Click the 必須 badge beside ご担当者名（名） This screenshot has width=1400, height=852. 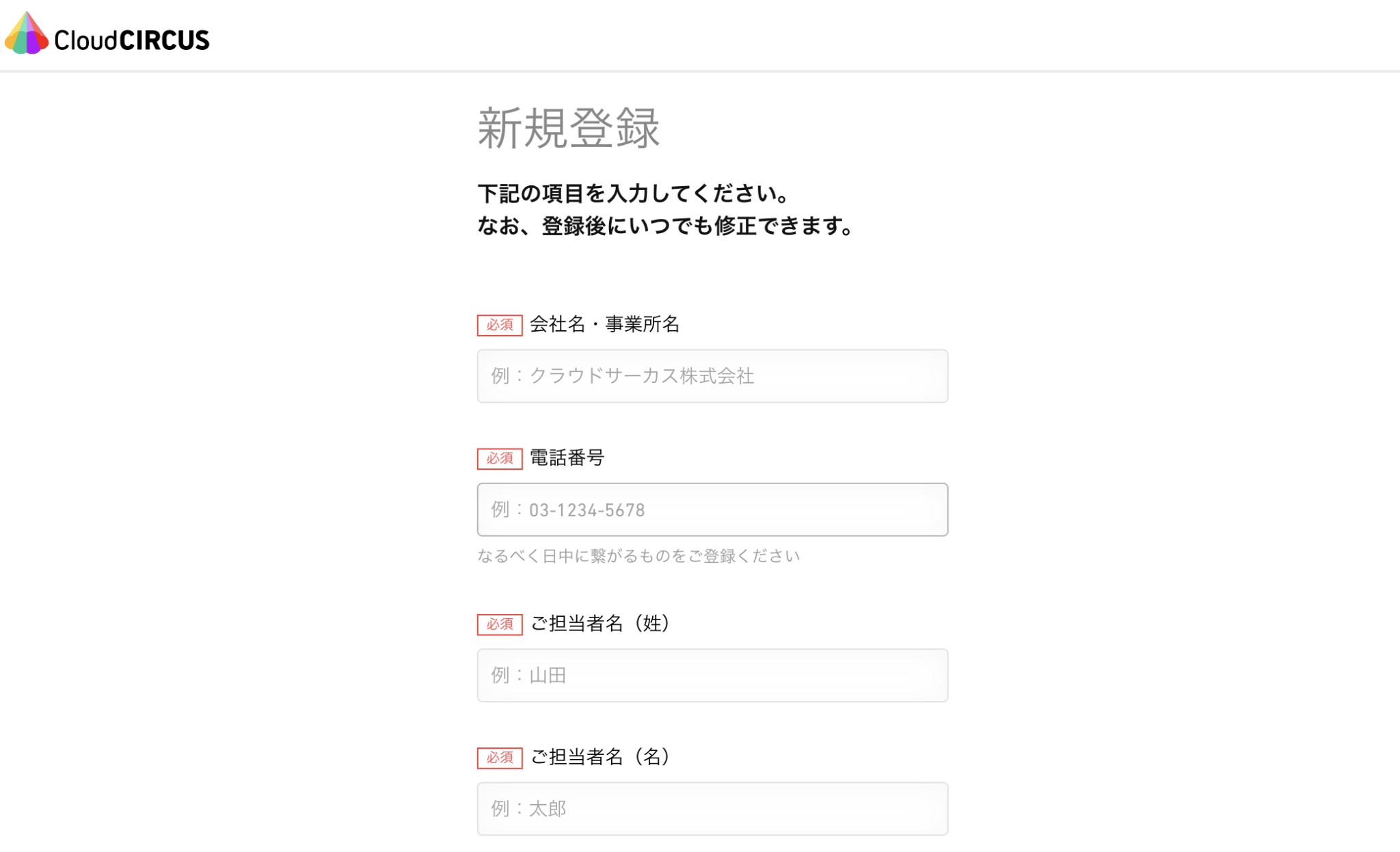tap(499, 758)
